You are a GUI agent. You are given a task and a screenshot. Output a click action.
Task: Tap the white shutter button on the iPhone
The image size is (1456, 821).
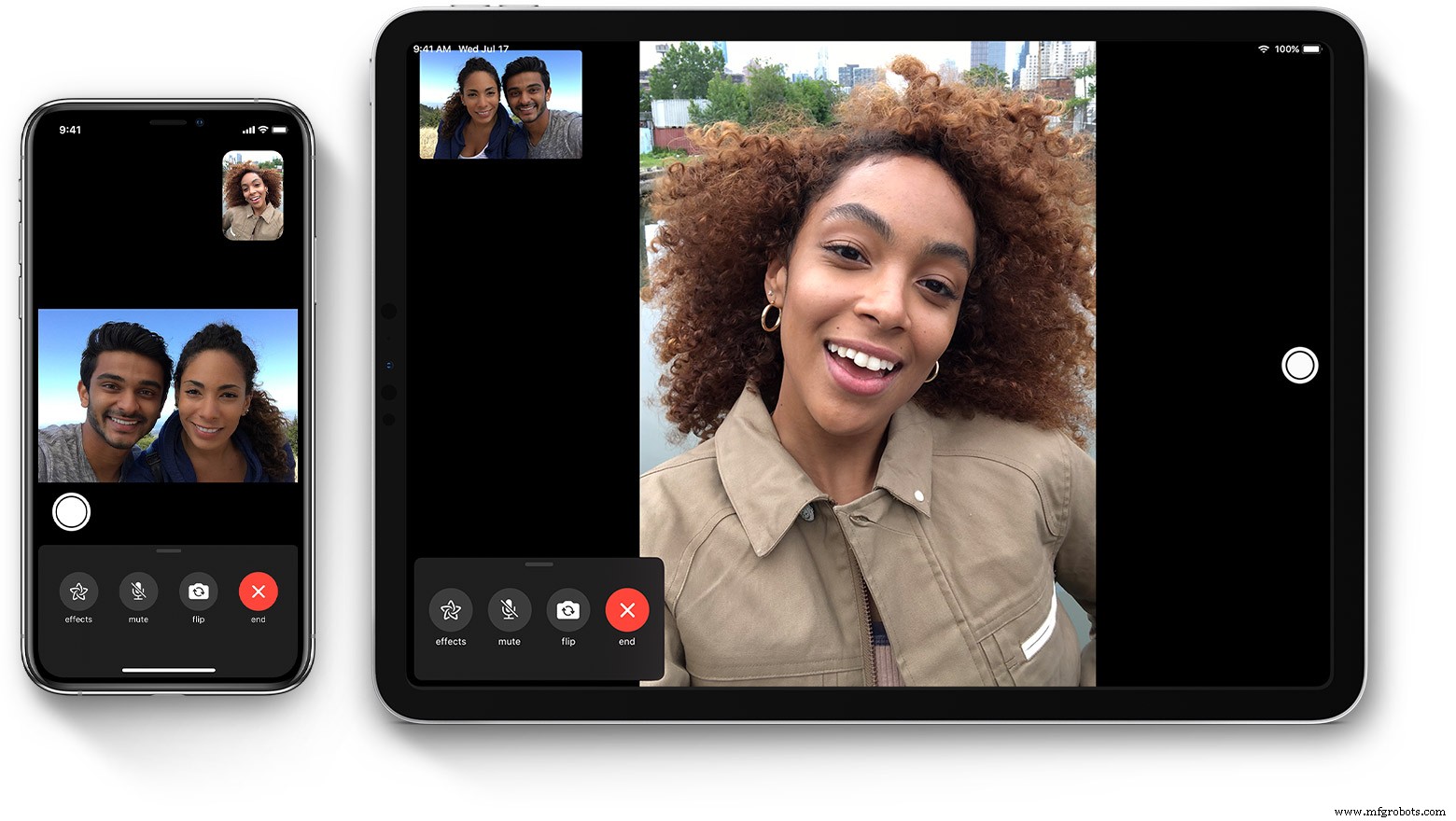point(72,512)
